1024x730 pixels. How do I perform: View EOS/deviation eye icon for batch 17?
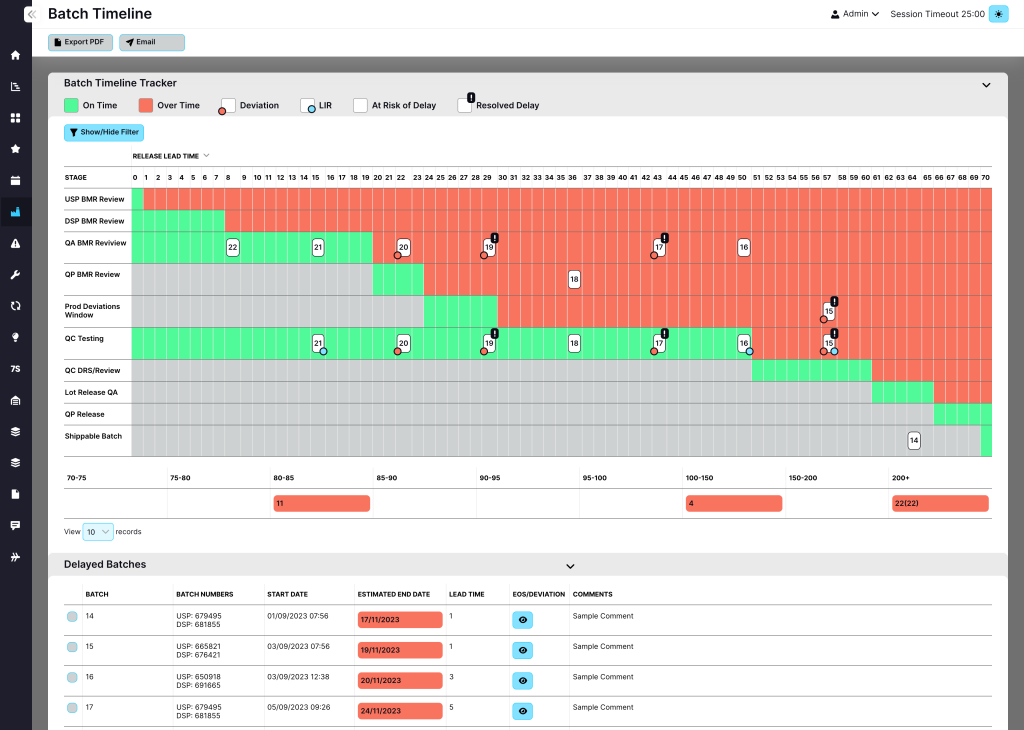(x=522, y=711)
